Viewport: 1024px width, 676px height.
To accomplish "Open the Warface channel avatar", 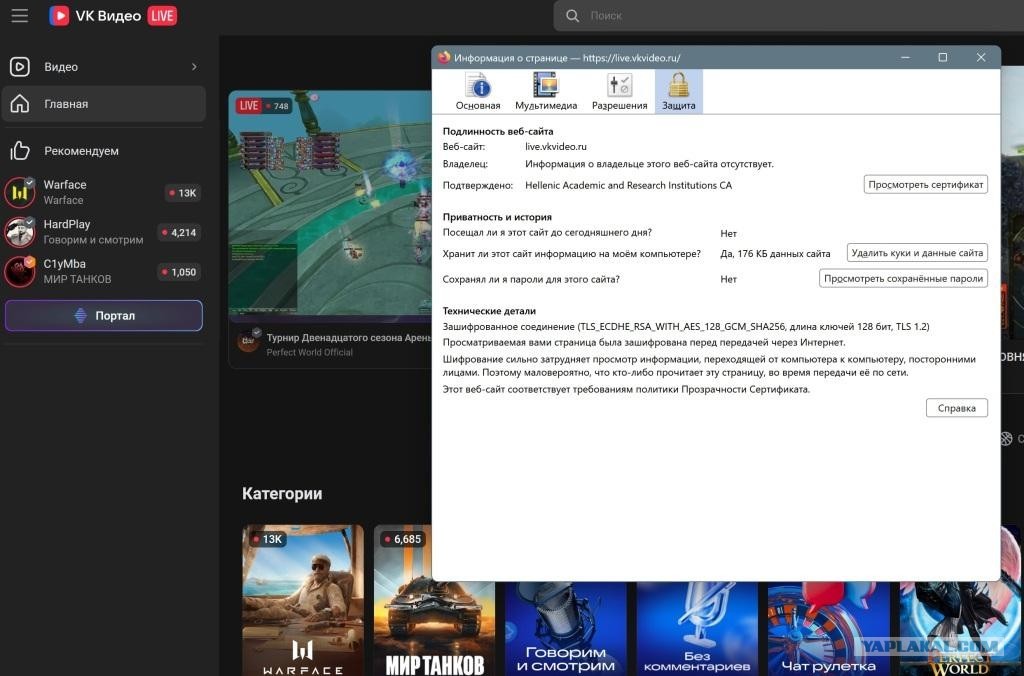I will click(20, 193).
